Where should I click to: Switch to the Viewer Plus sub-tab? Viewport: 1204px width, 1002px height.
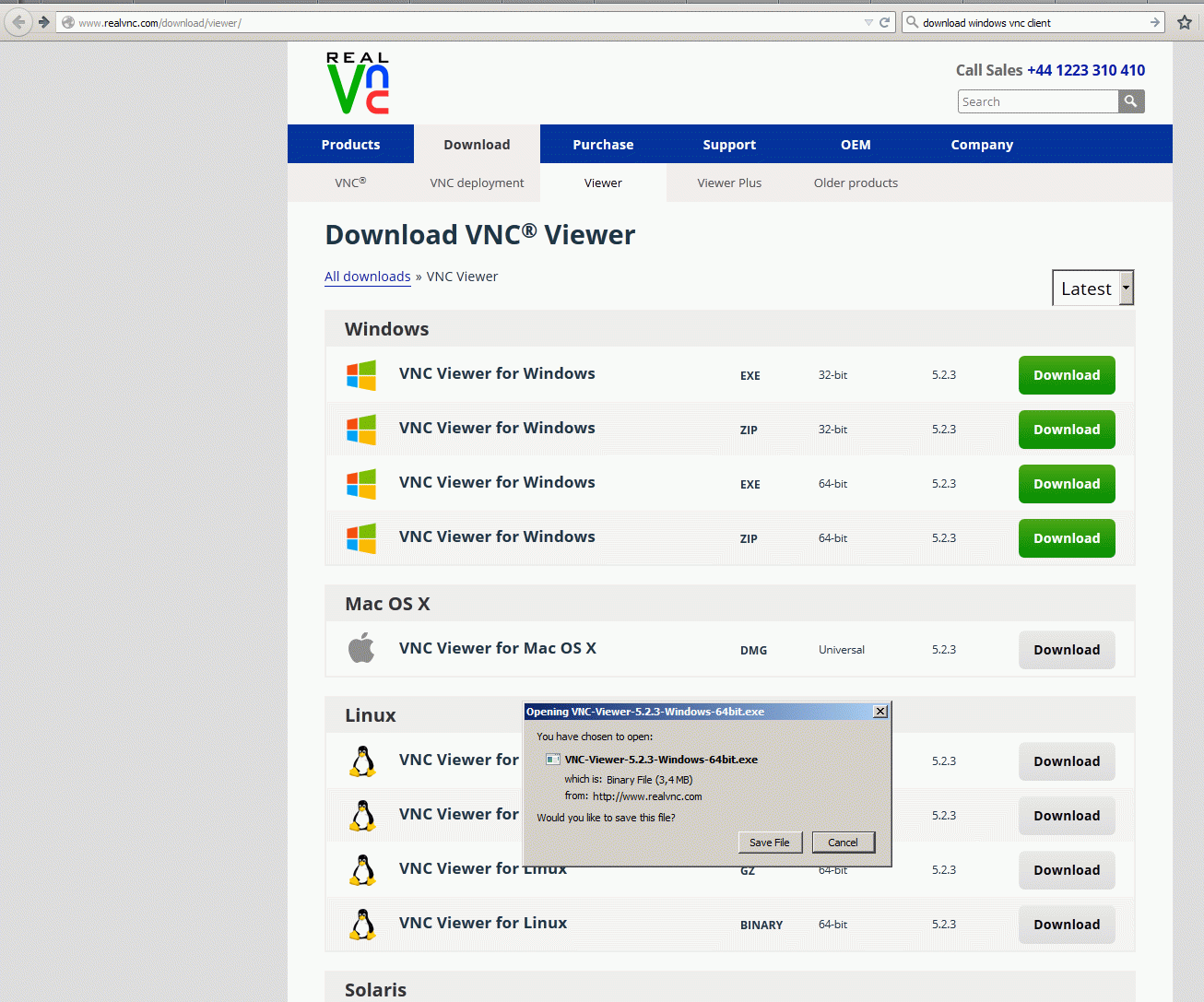pos(729,183)
